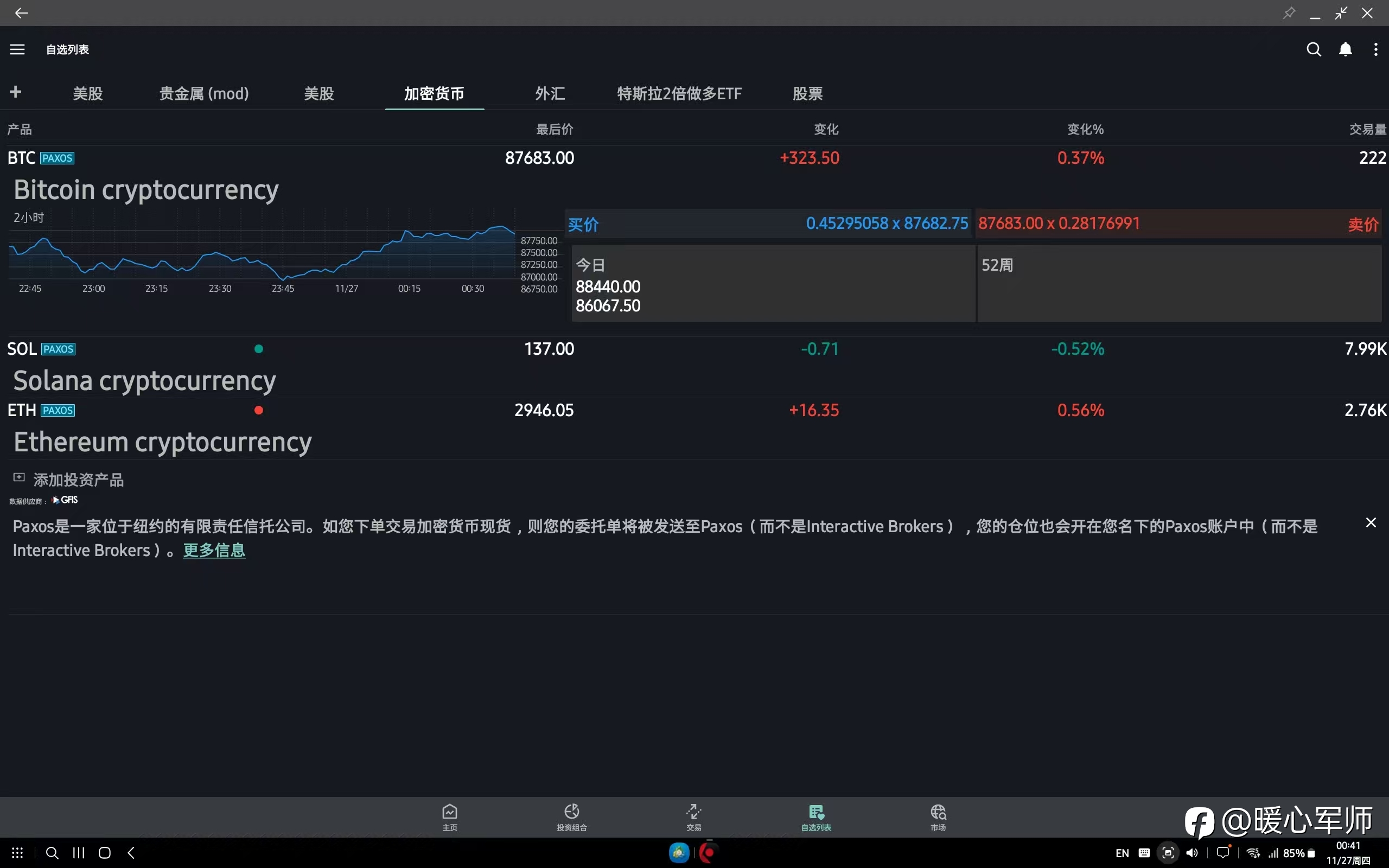
Task: Select 特斯拉2倍做多ETF tab
Action: [x=679, y=93]
